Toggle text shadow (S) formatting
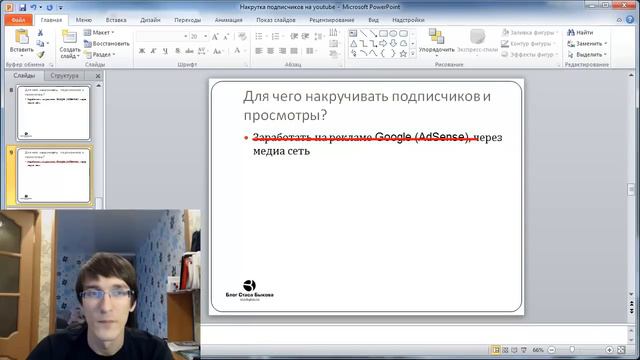 point(178,51)
